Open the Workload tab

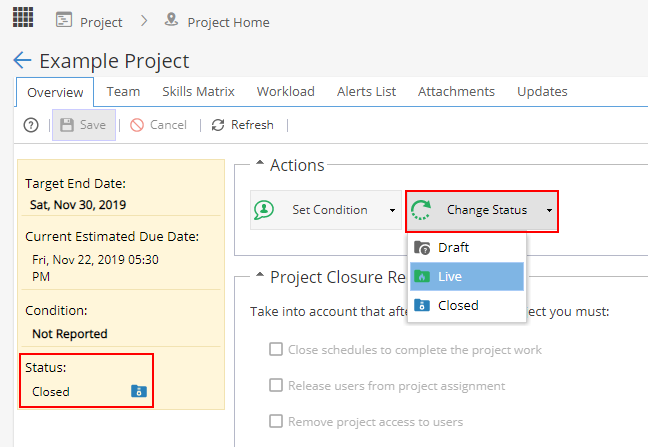click(286, 91)
